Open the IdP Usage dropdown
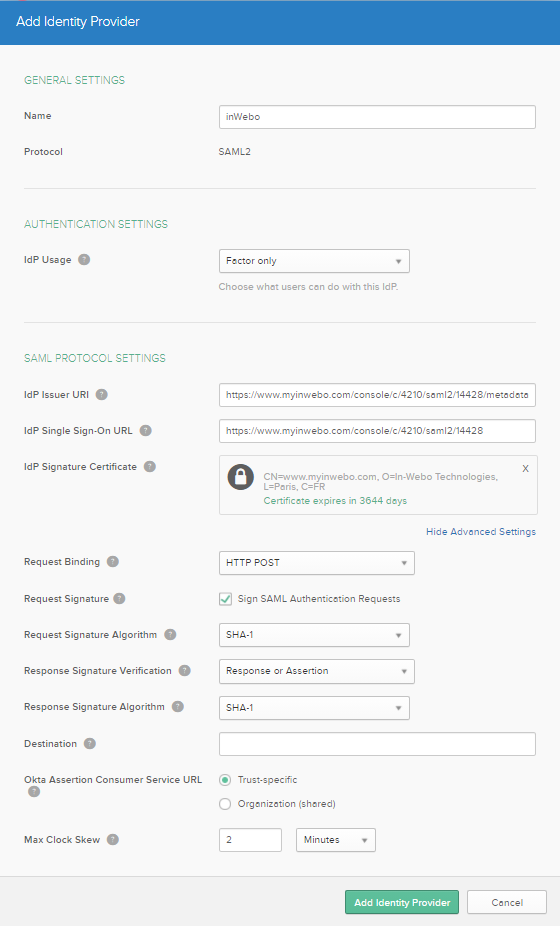 pyautogui.click(x=314, y=261)
